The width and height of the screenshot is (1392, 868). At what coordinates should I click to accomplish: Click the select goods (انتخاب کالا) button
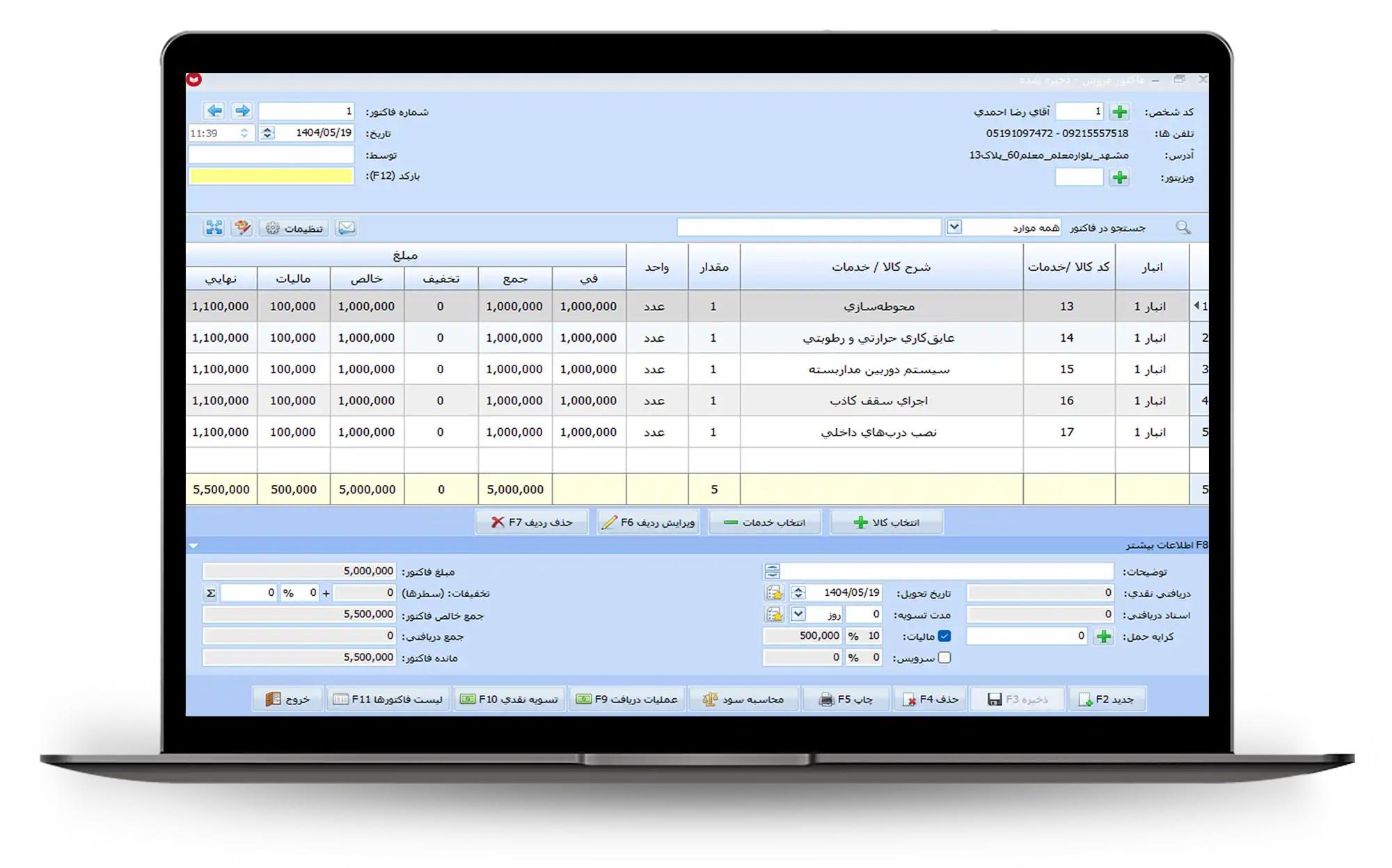tap(886, 522)
